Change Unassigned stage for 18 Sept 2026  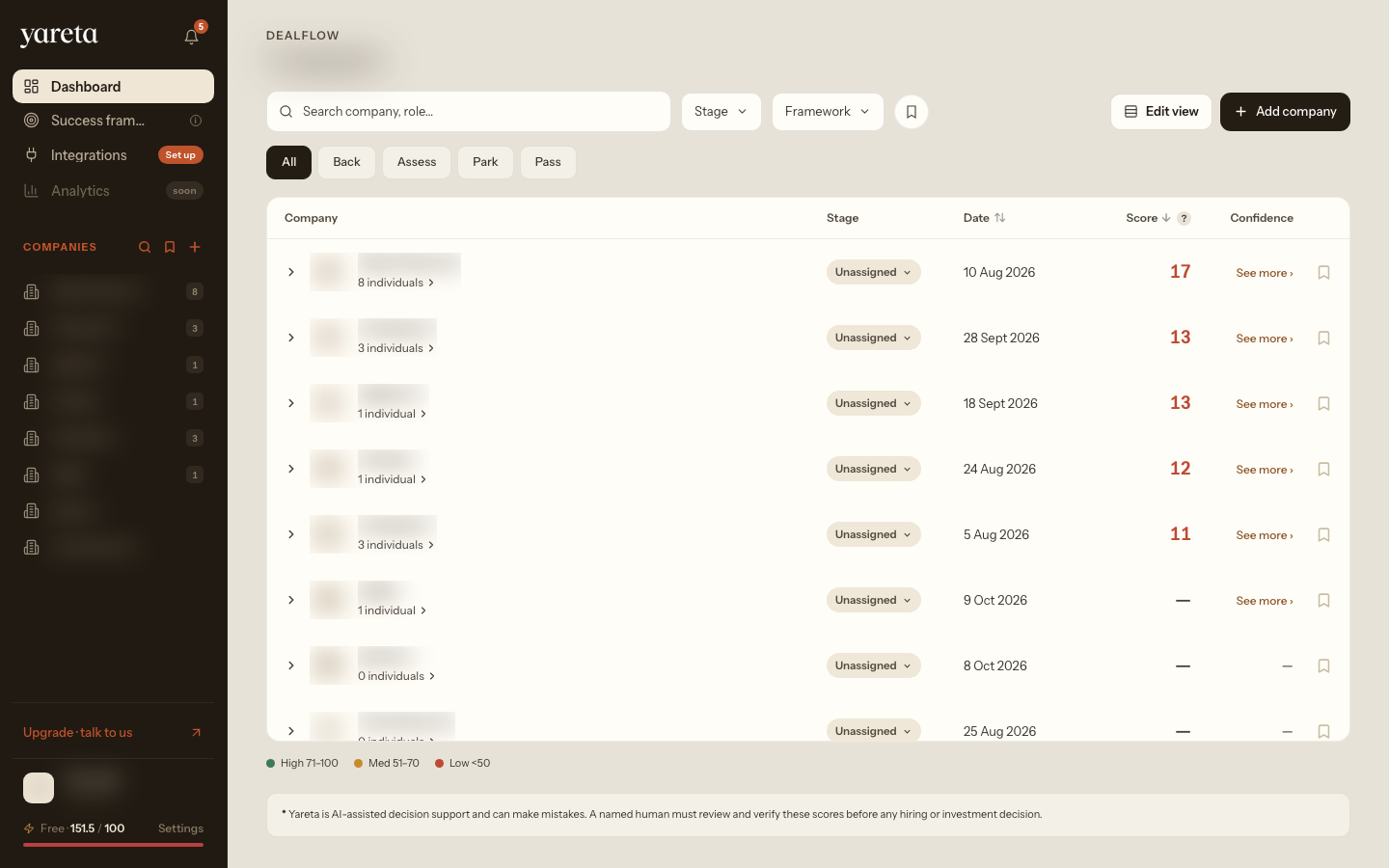click(874, 403)
